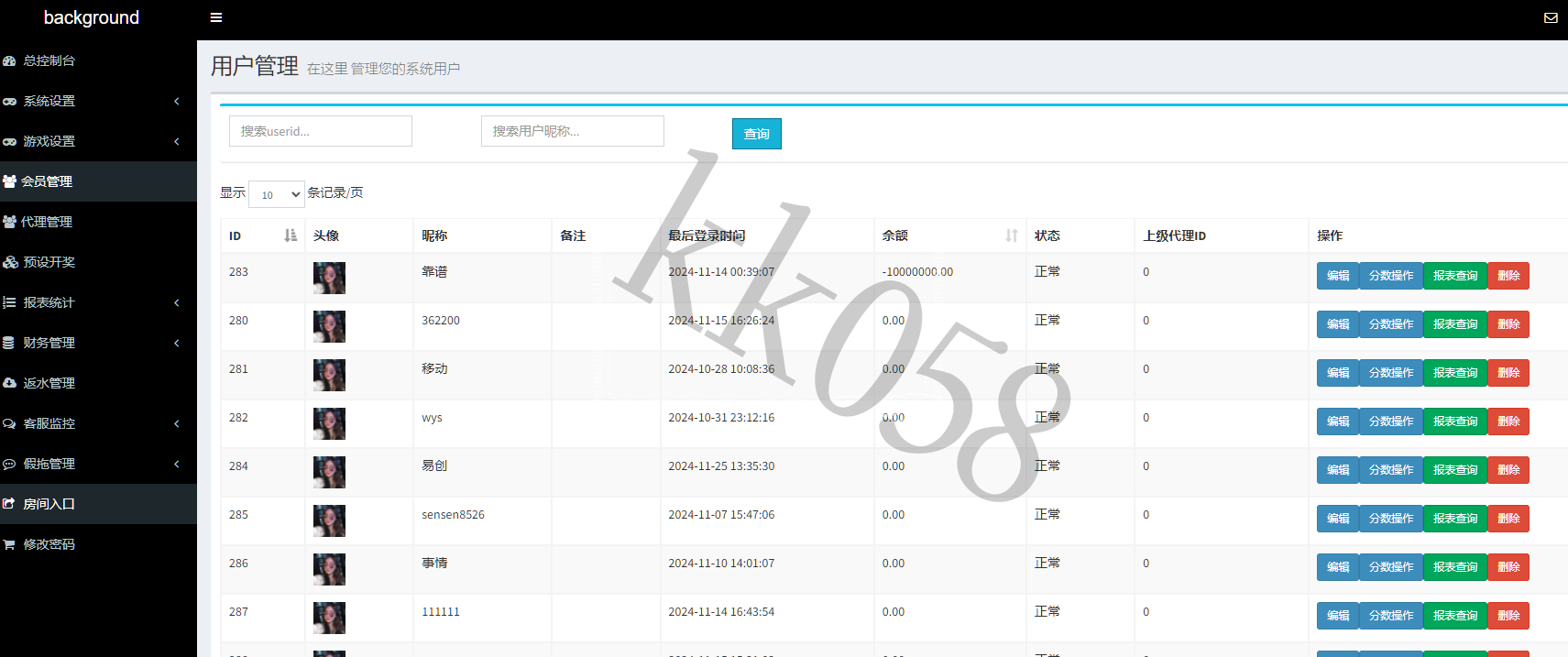This screenshot has height=657, width=1568.
Task: Focus the 搜索用户昵称 search field
Action: tap(573, 131)
